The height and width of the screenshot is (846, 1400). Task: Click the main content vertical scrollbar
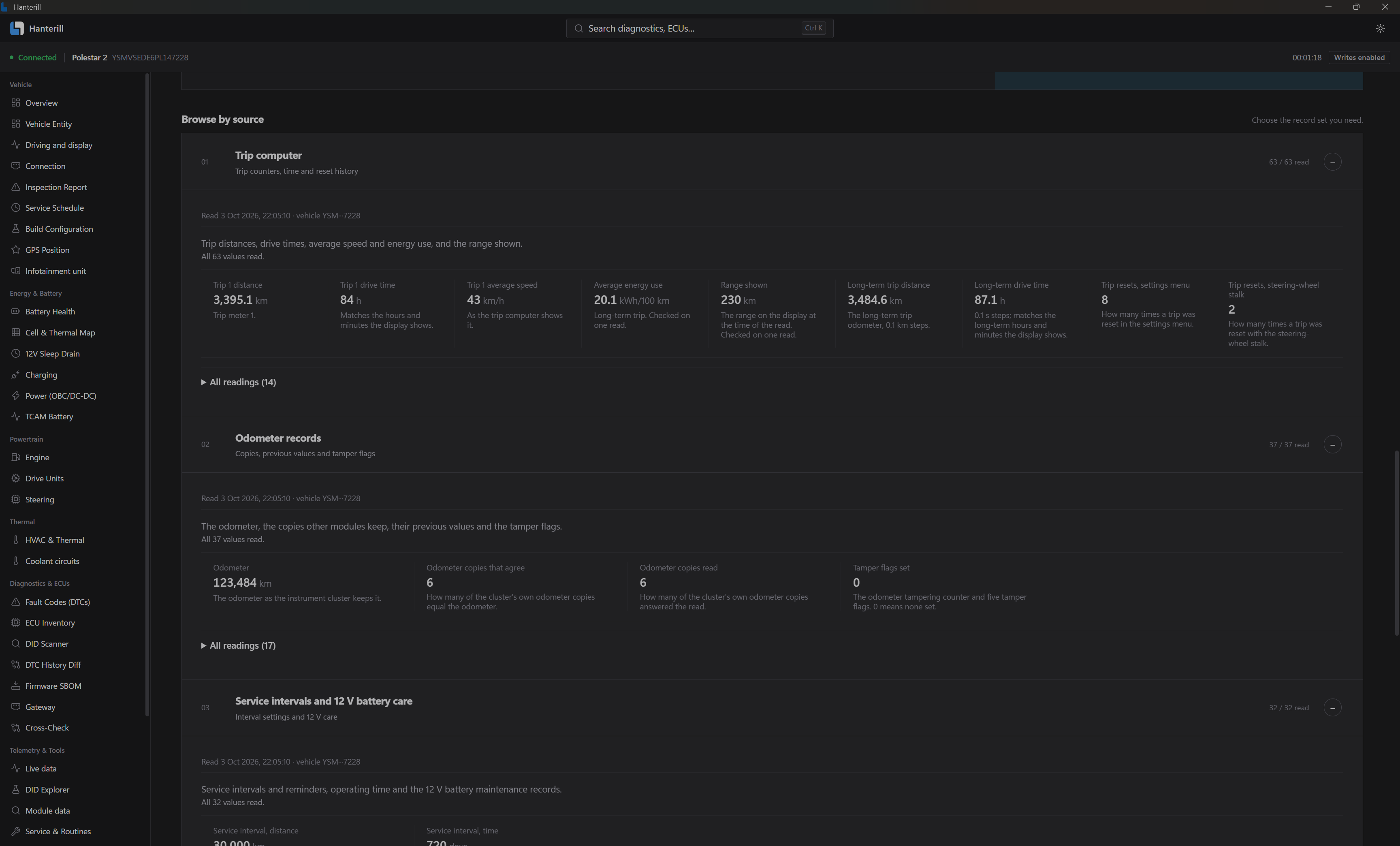1397,543
